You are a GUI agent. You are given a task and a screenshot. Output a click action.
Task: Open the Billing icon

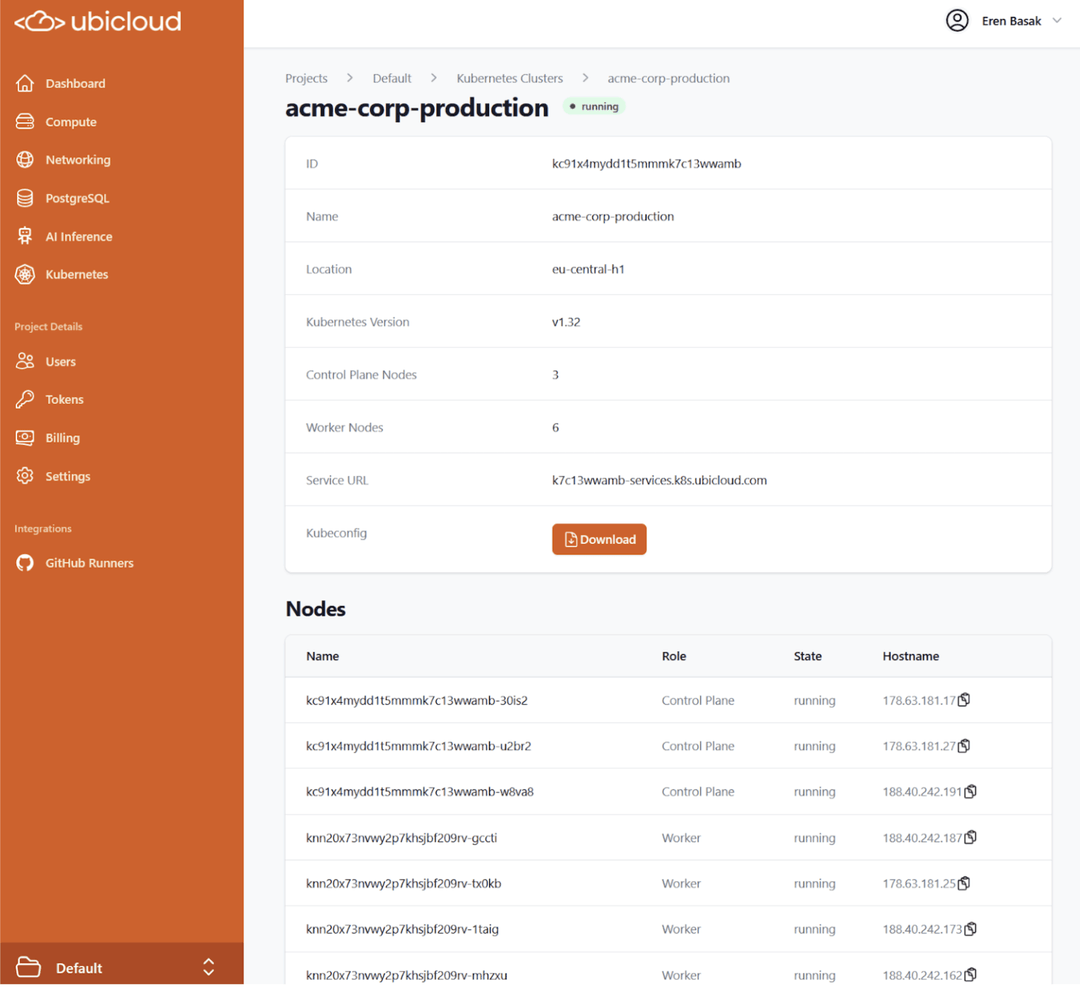pos(25,438)
